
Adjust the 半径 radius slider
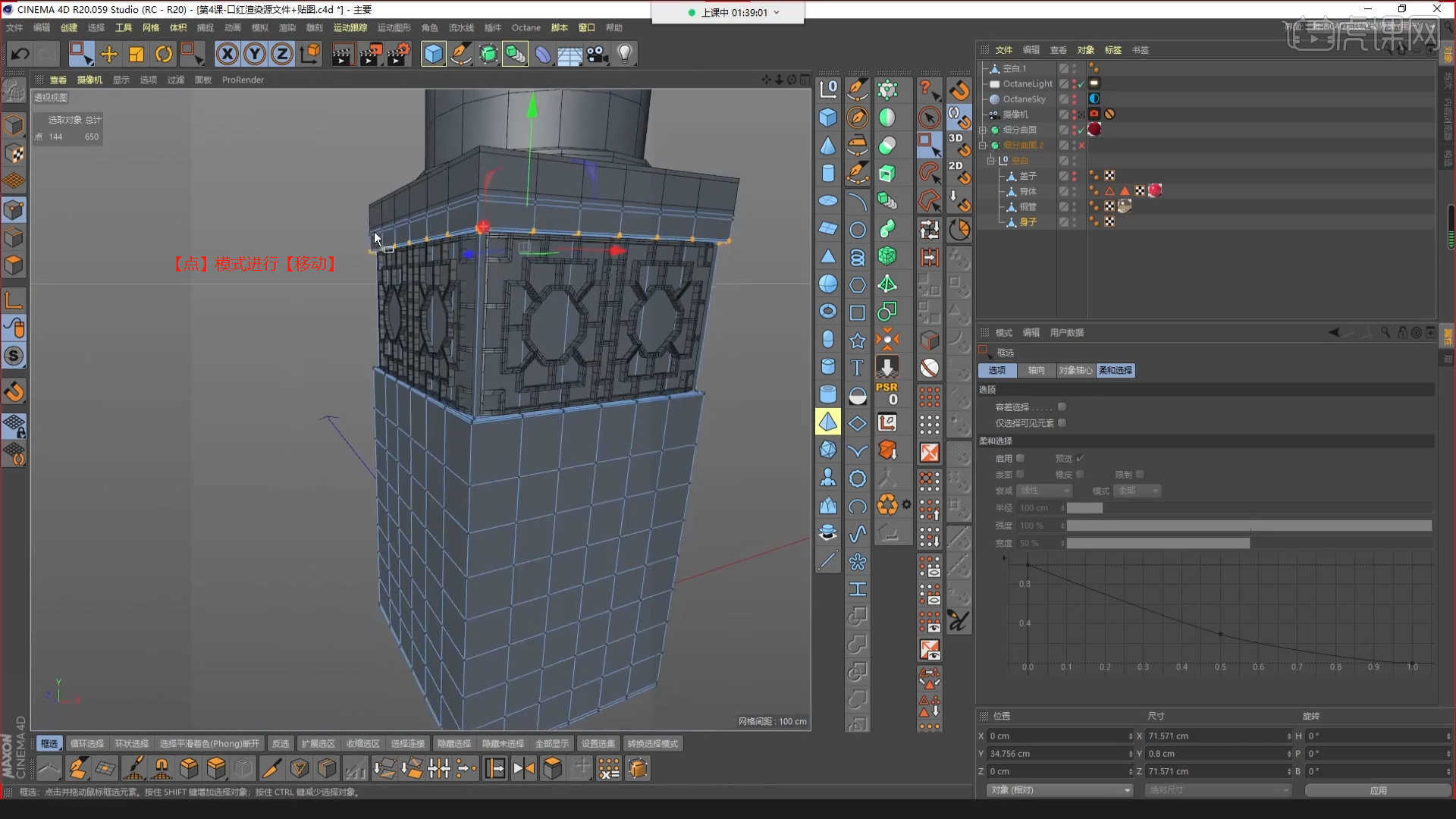click(x=1249, y=508)
